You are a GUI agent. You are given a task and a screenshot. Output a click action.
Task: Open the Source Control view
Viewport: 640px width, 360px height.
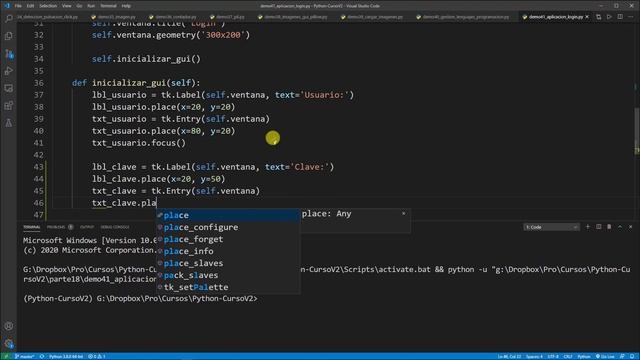click(9, 53)
